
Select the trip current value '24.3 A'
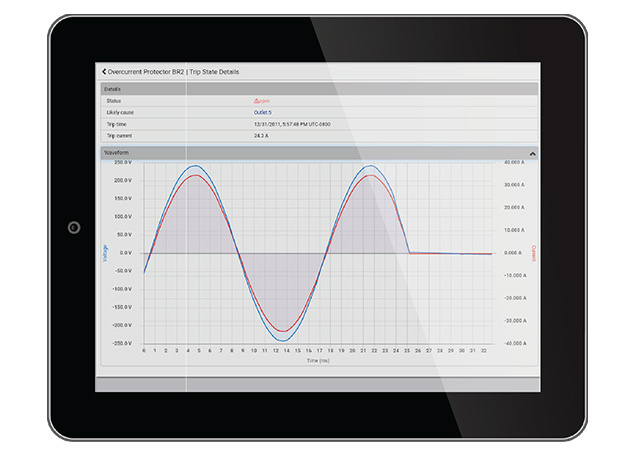coord(261,135)
